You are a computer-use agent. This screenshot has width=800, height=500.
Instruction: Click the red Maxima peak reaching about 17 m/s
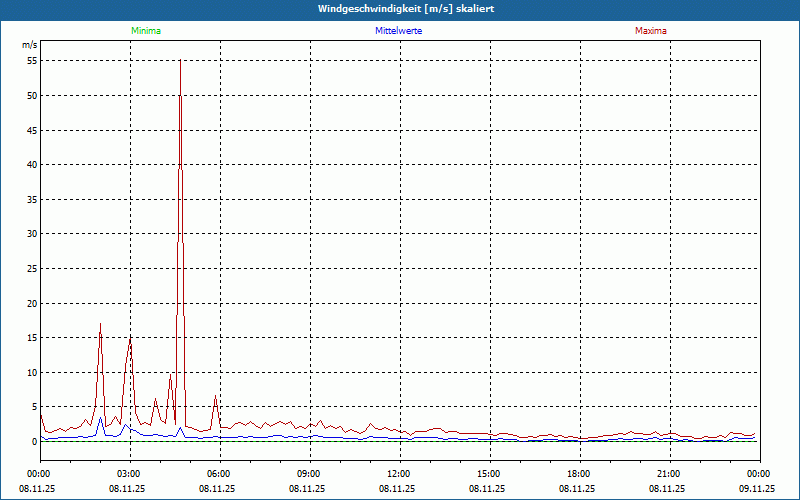click(101, 323)
